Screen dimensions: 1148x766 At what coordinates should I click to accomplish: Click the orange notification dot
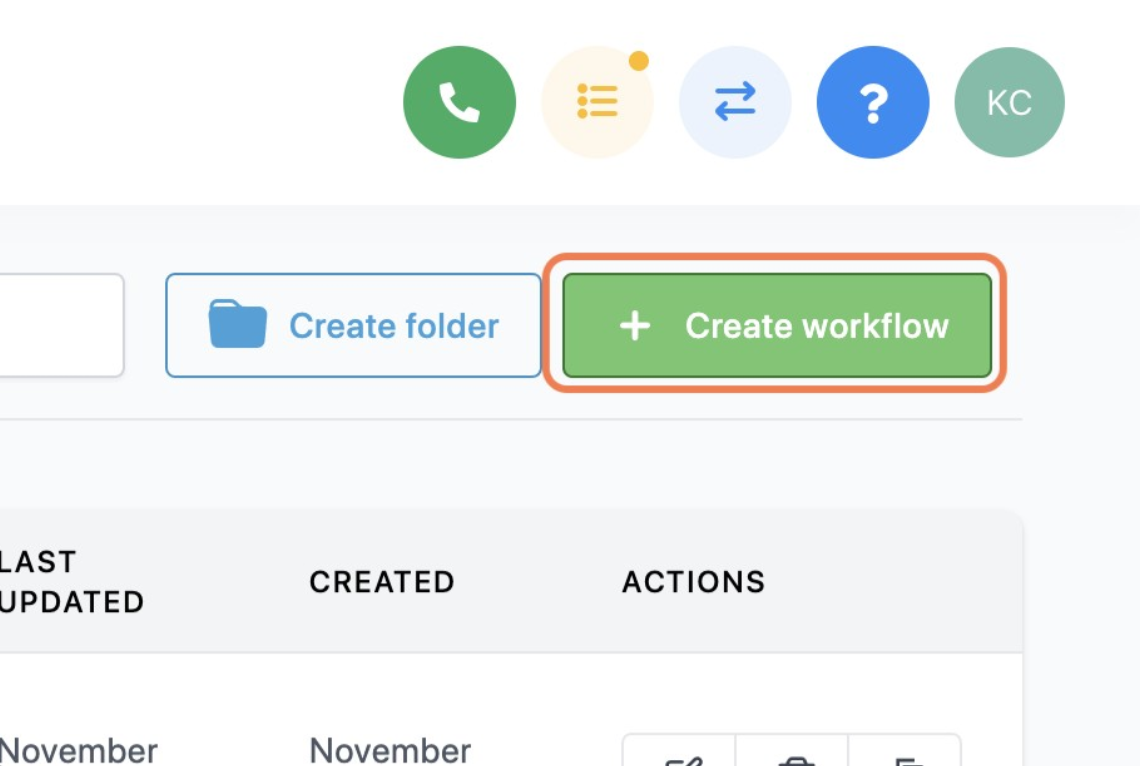(636, 58)
